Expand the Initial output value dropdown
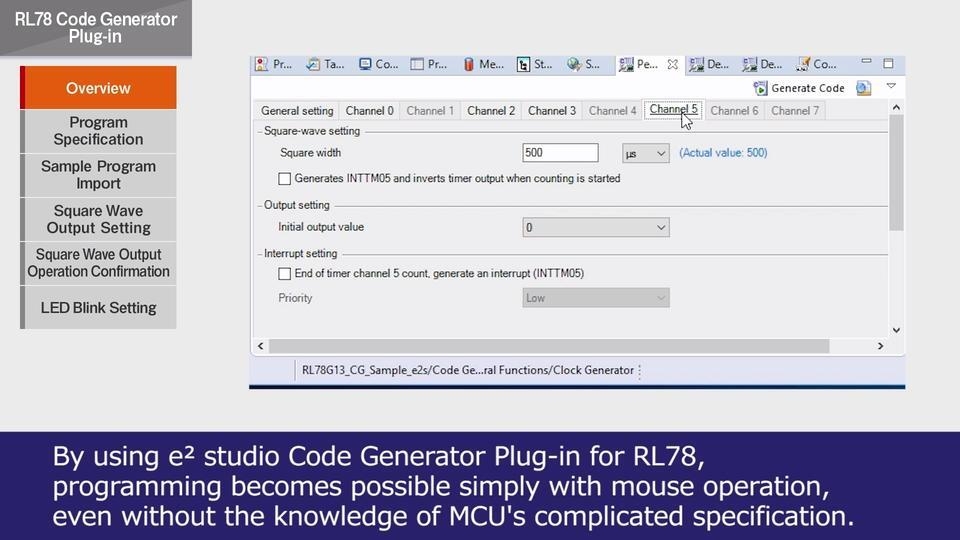Viewport: 960px width, 540px height. pos(596,228)
